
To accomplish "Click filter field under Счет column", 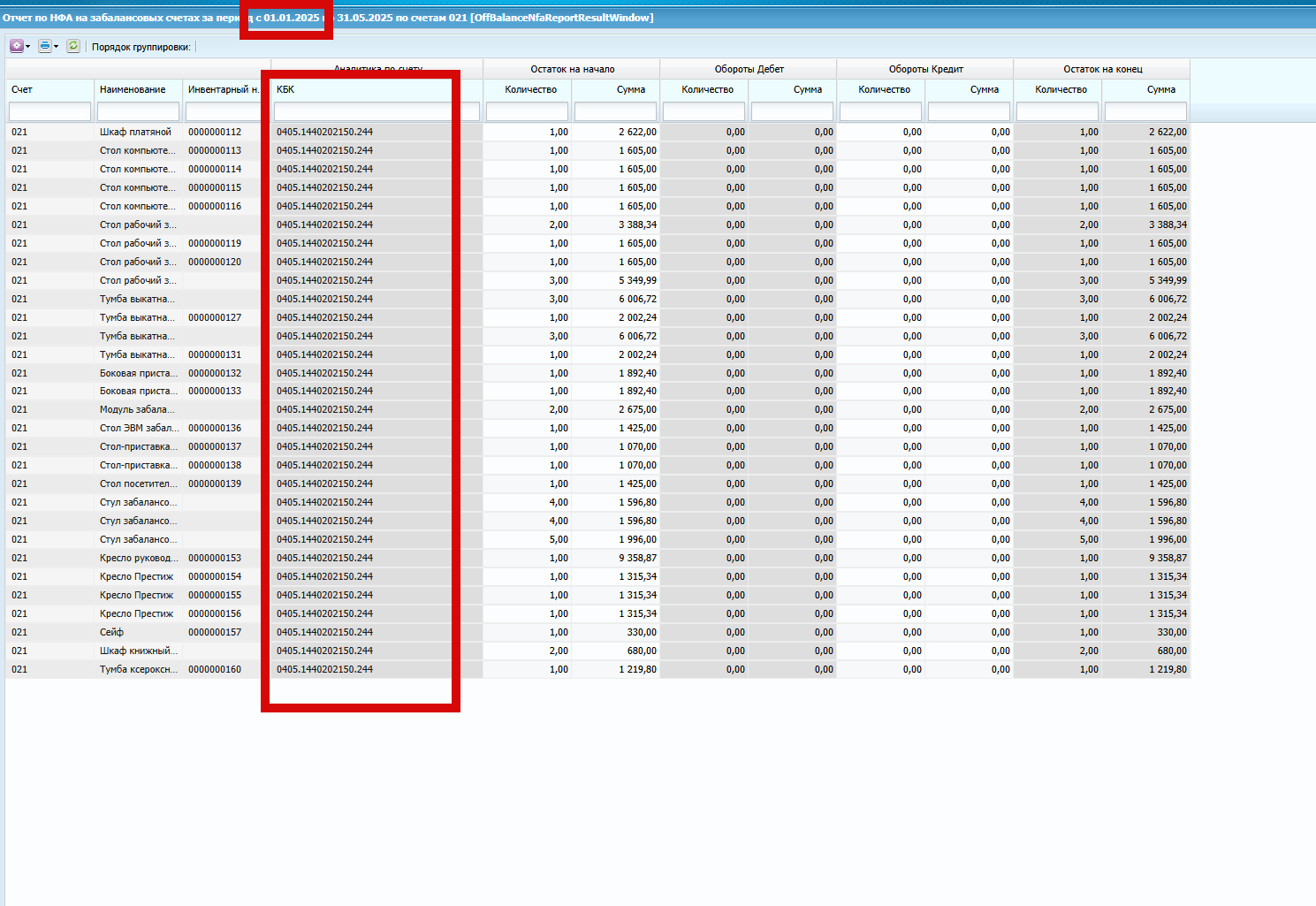I will pos(49,111).
